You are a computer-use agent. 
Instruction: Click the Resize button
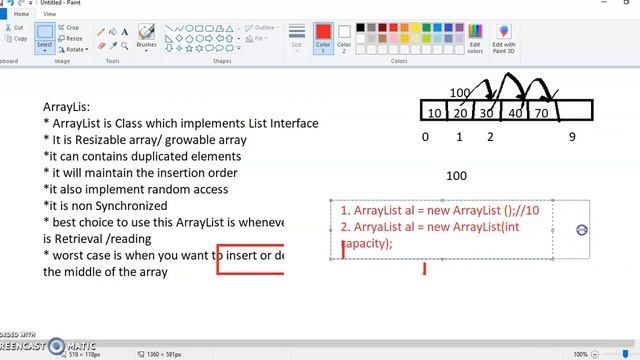pyautogui.click(x=71, y=38)
